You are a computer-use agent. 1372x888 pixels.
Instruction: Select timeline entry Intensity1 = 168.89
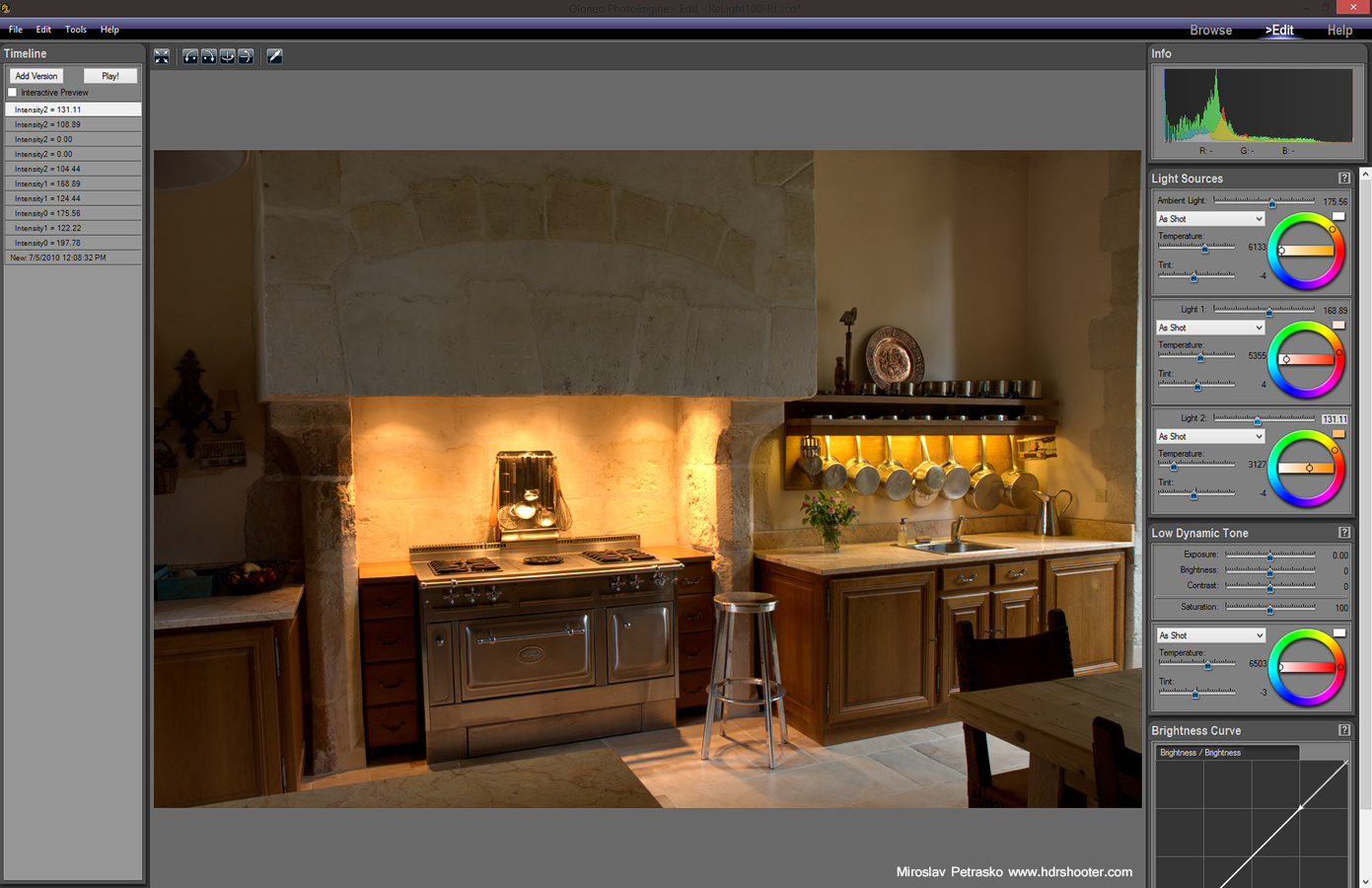click(x=73, y=184)
